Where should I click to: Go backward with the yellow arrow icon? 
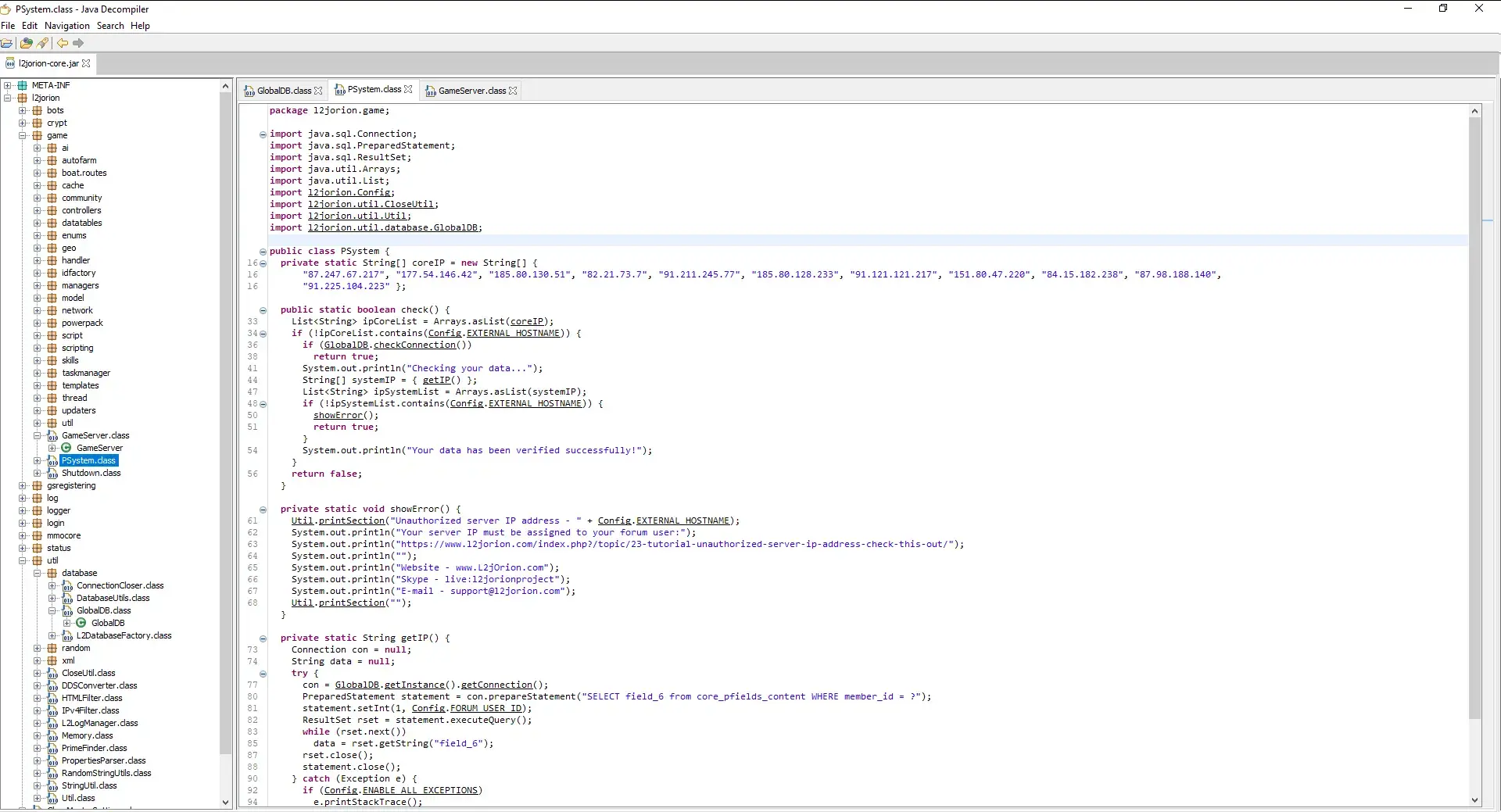63,43
